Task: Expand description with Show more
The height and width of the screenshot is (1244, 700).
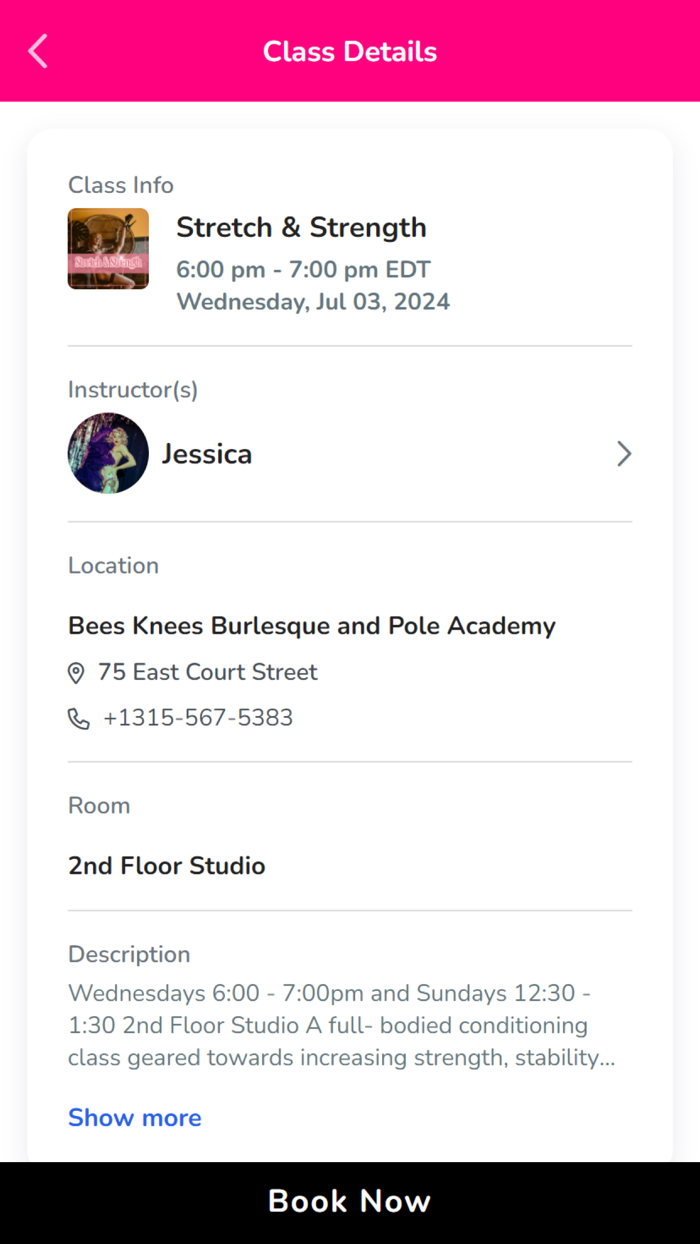Action: pyautogui.click(x=135, y=1118)
